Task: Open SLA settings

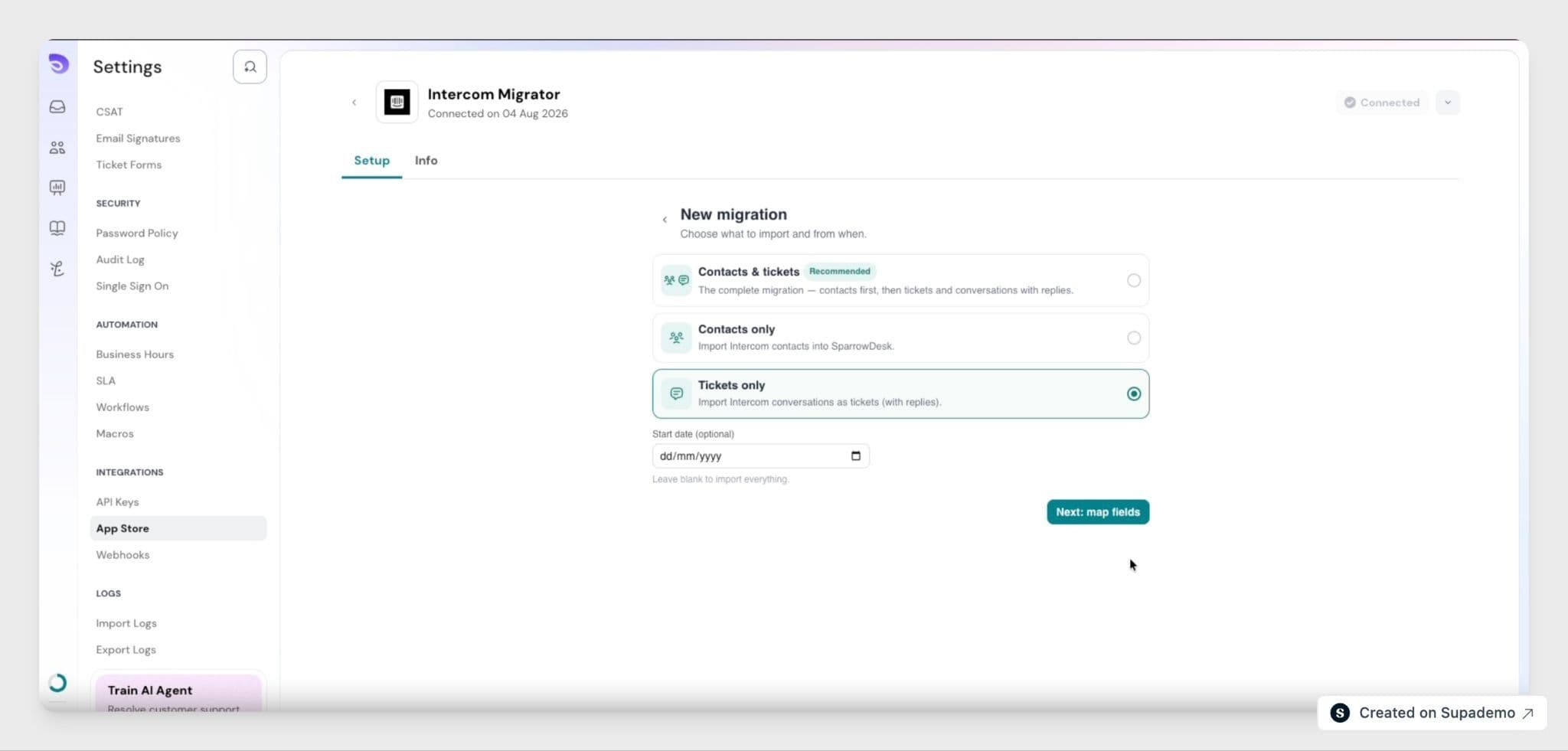Action: pos(106,380)
